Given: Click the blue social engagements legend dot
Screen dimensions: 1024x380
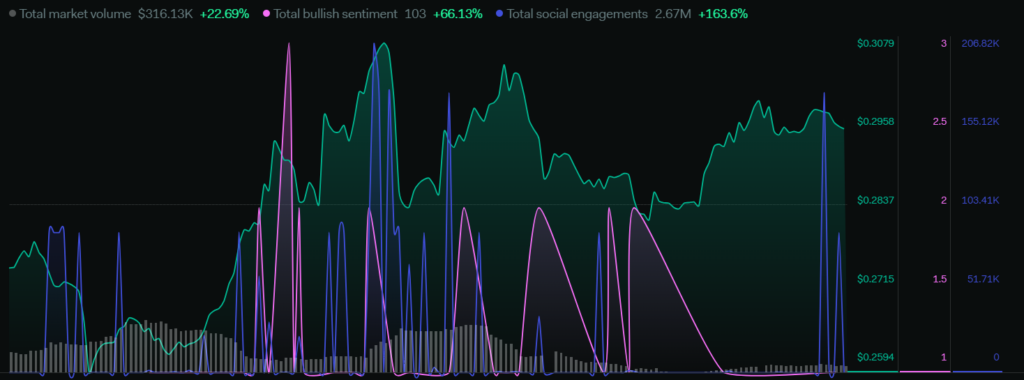Looking at the screenshot, I should [x=500, y=14].
